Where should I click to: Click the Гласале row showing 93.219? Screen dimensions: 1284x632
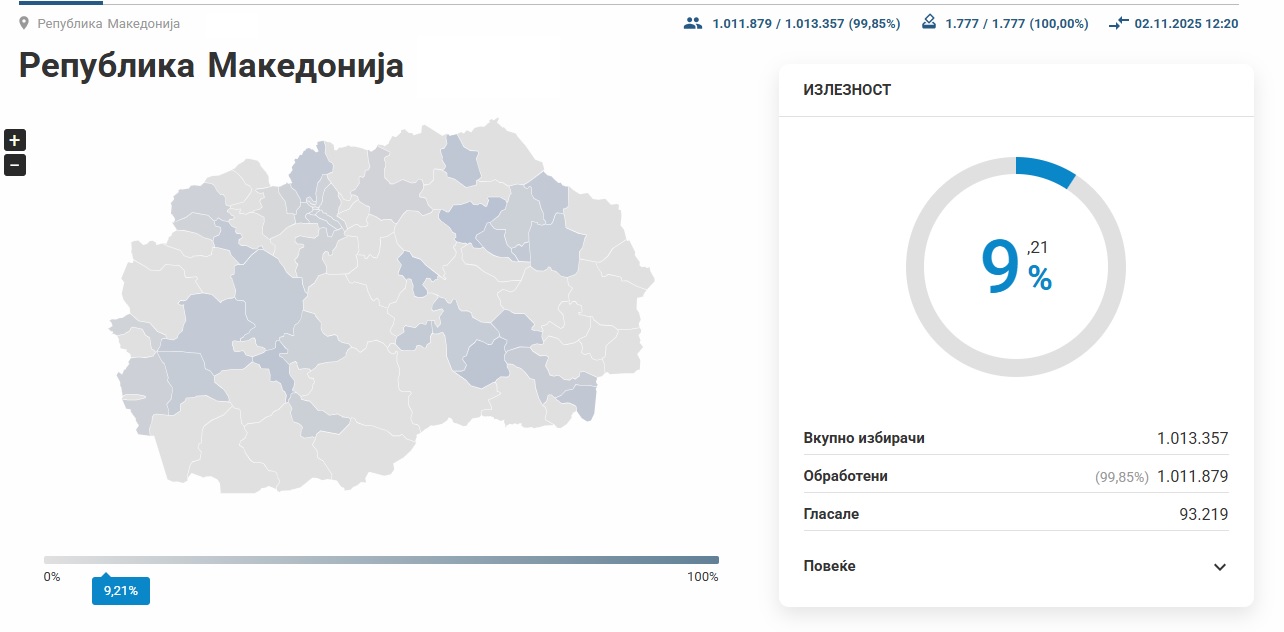coord(1015,514)
